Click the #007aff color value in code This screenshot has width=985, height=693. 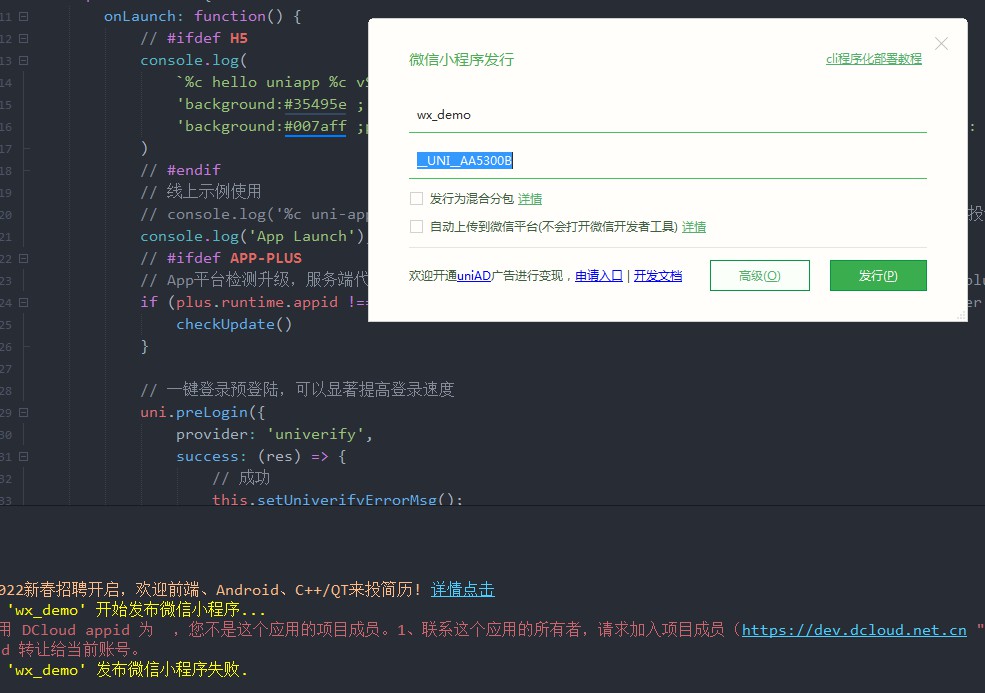(x=315, y=126)
